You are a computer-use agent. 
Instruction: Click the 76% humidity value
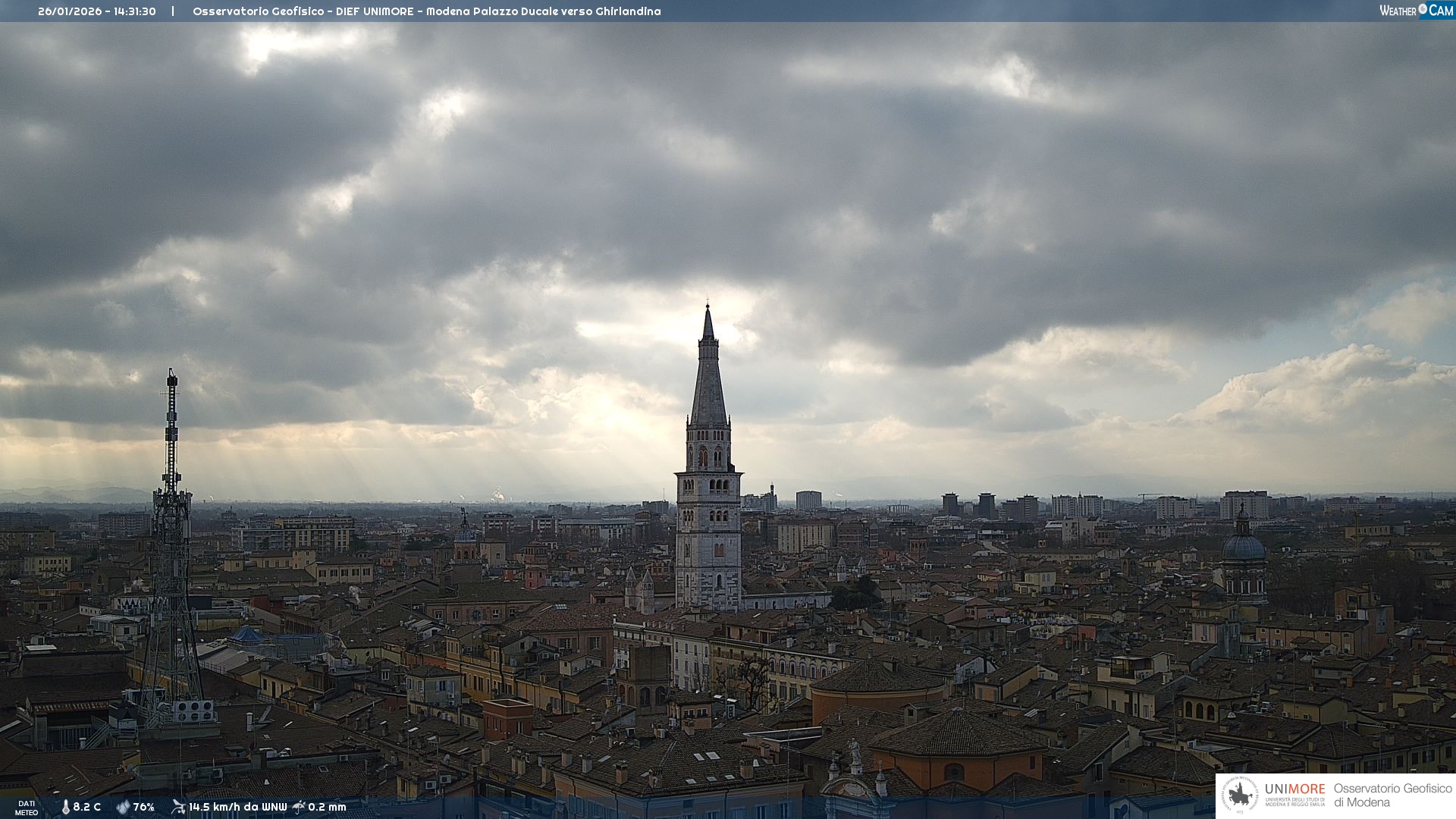[x=143, y=807]
